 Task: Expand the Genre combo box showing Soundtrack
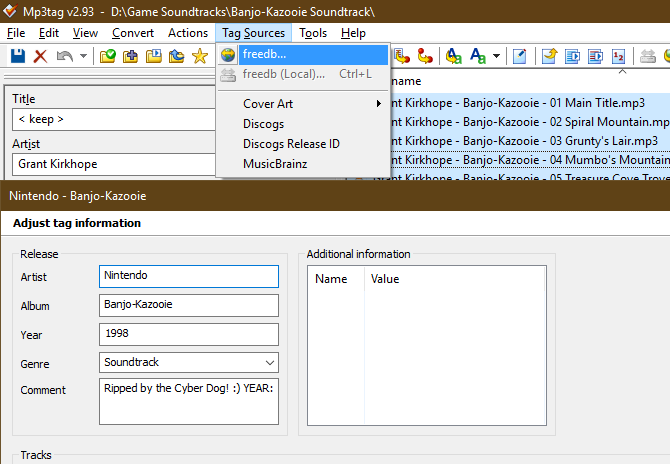(x=270, y=363)
